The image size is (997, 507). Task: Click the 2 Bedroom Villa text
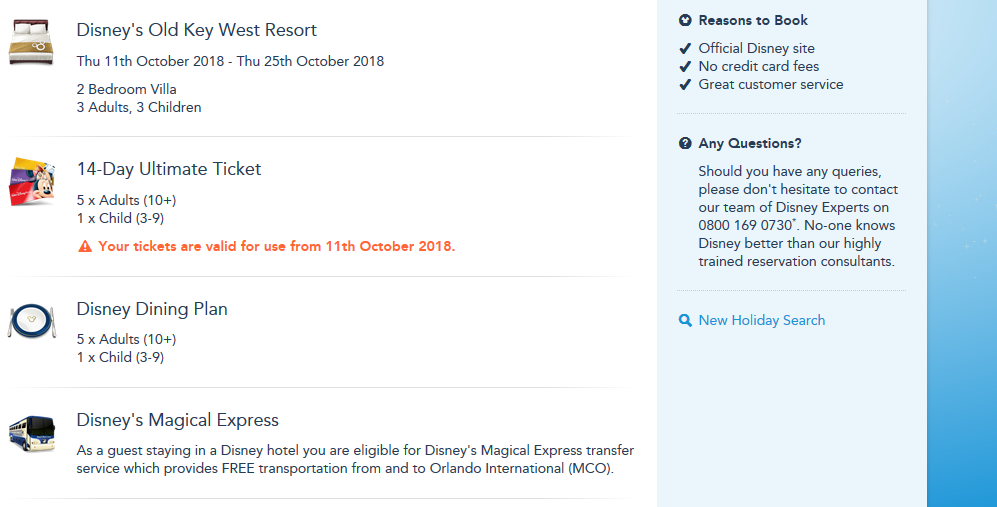tap(127, 89)
